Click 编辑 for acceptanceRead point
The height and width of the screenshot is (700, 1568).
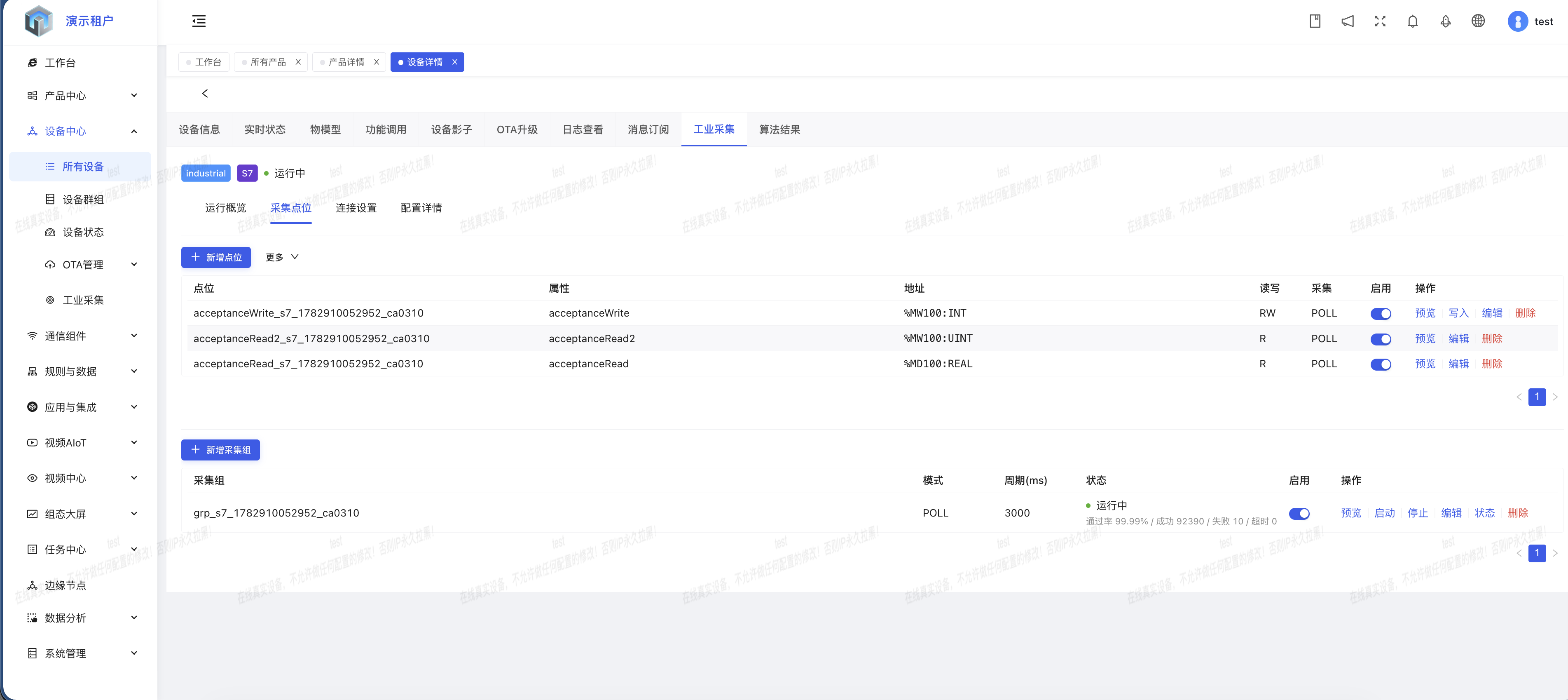tap(1458, 364)
